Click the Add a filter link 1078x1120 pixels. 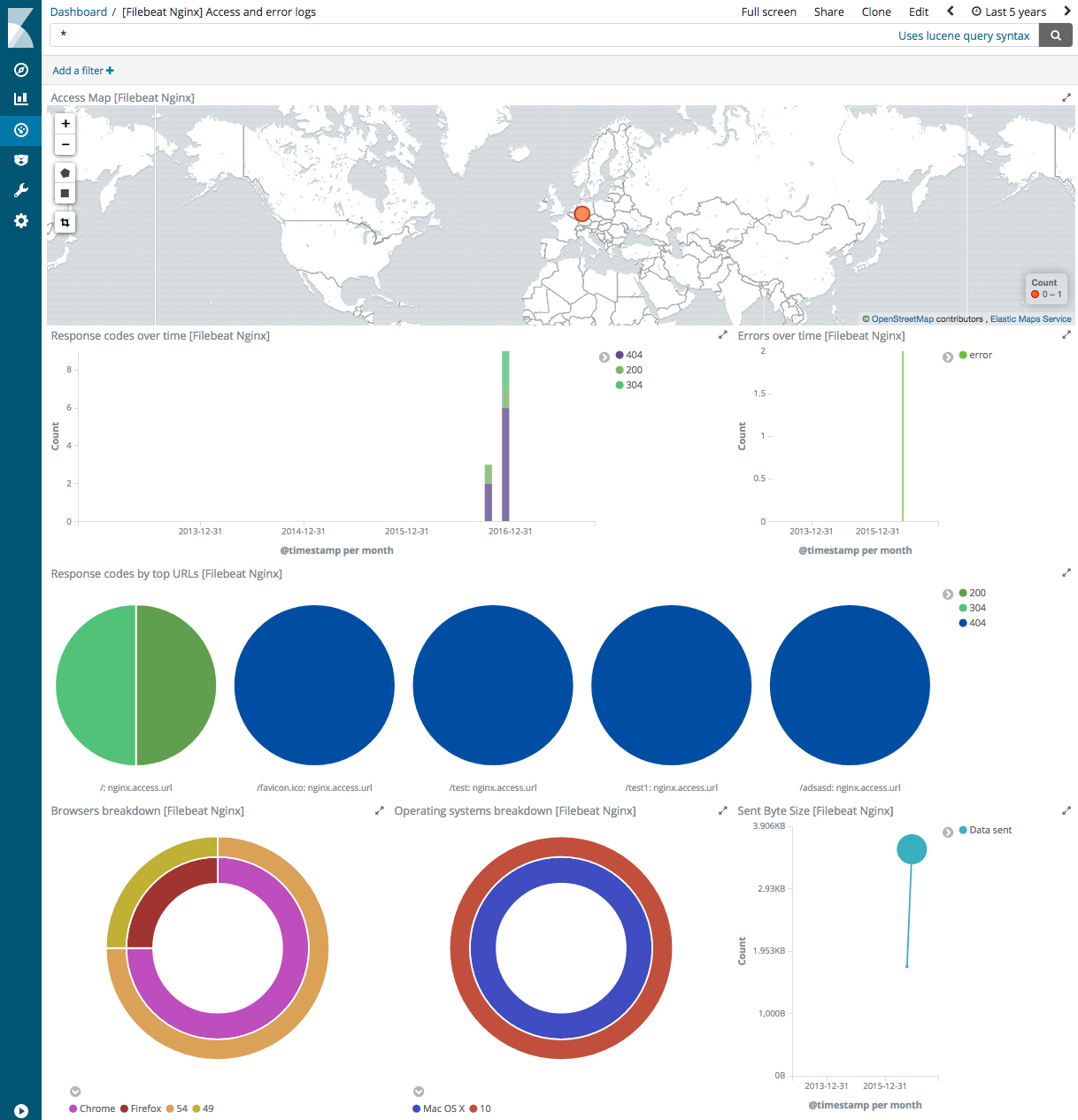click(x=82, y=70)
